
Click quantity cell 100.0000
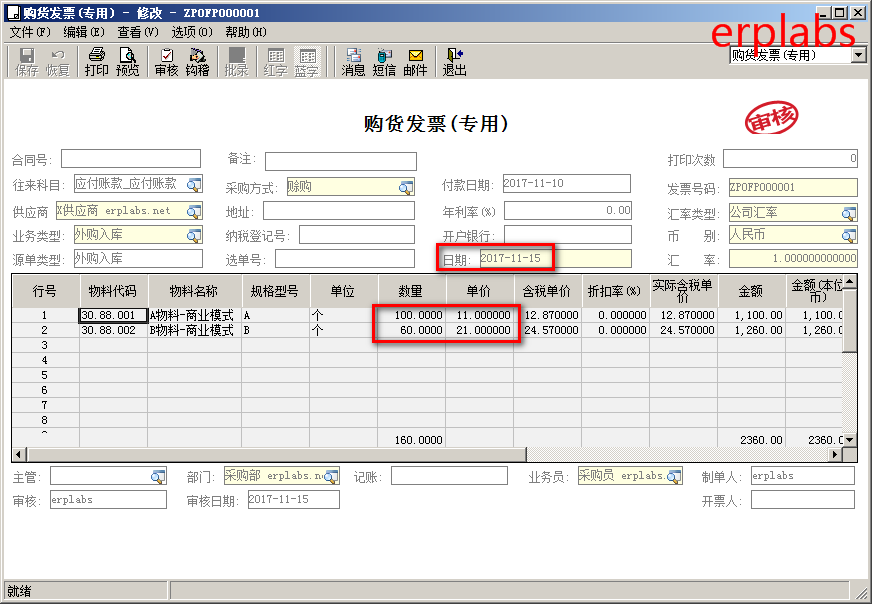click(412, 315)
